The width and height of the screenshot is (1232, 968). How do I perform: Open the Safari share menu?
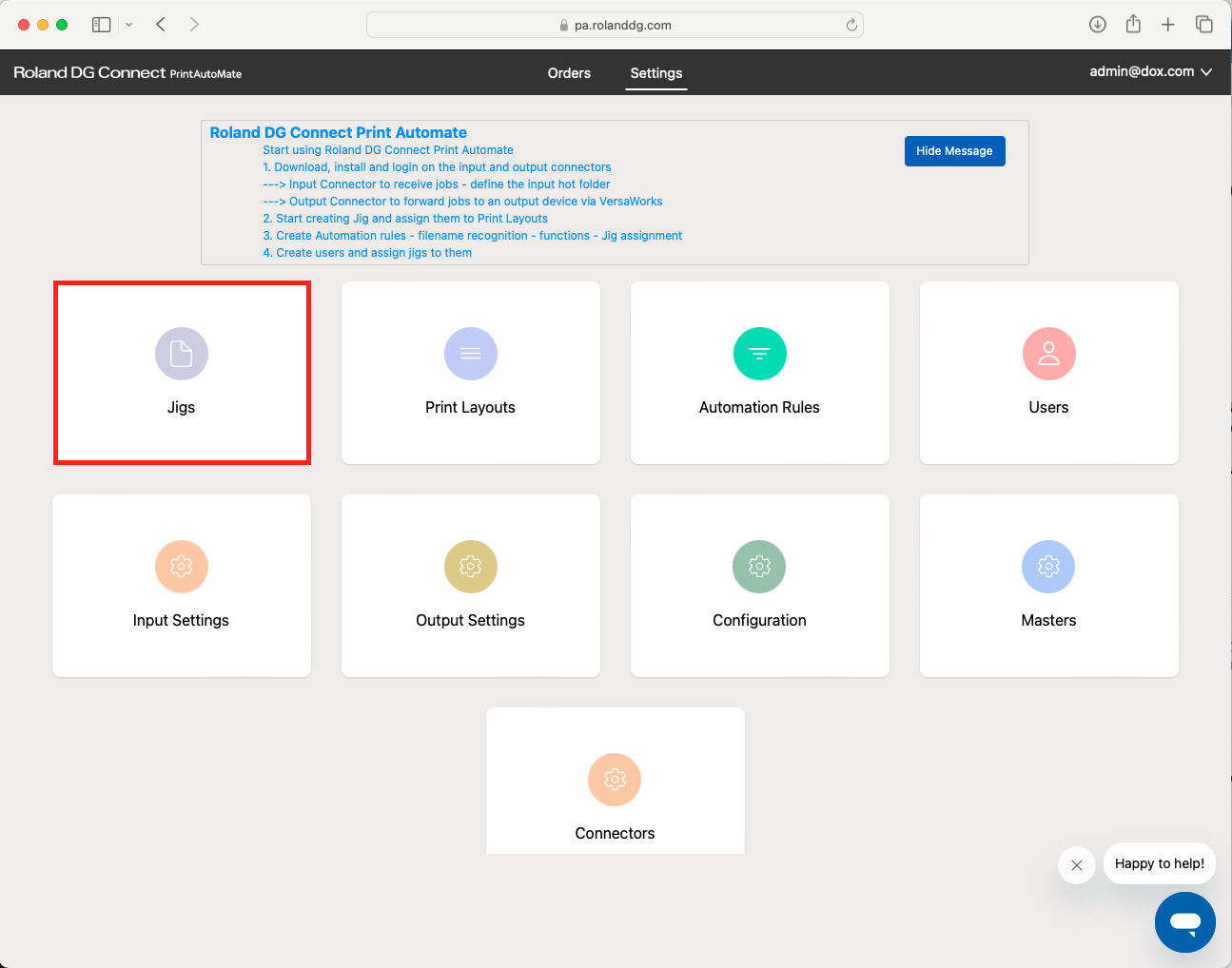1133,25
